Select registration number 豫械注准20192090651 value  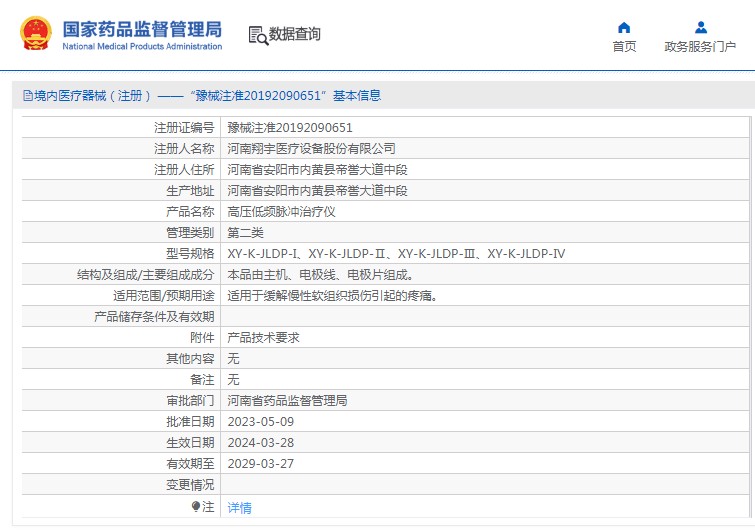click(290, 128)
